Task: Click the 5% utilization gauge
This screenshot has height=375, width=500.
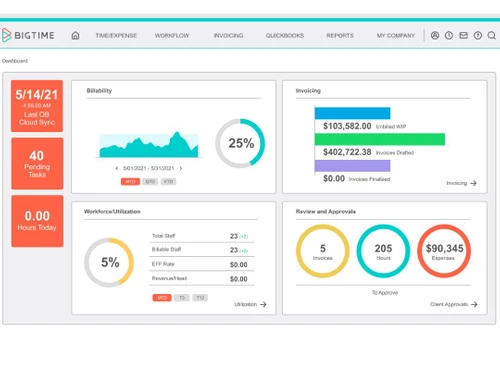Action: point(109,262)
